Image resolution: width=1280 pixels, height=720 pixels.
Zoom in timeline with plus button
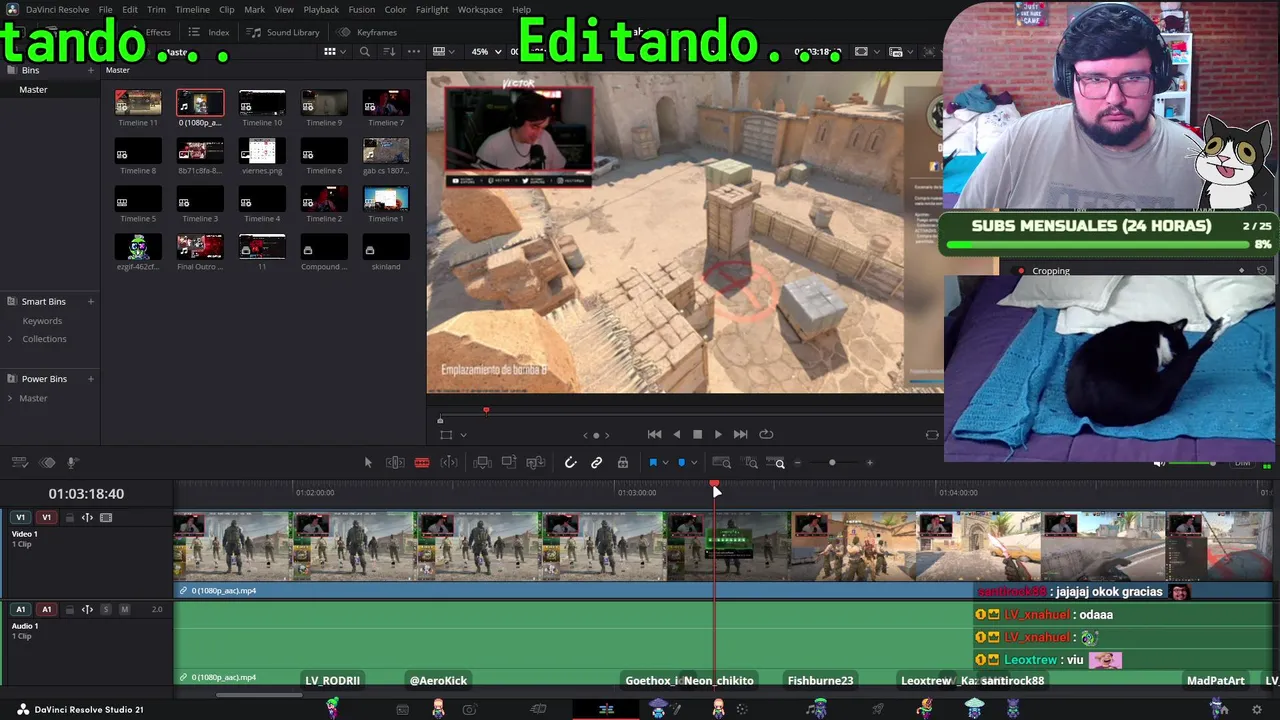869,463
